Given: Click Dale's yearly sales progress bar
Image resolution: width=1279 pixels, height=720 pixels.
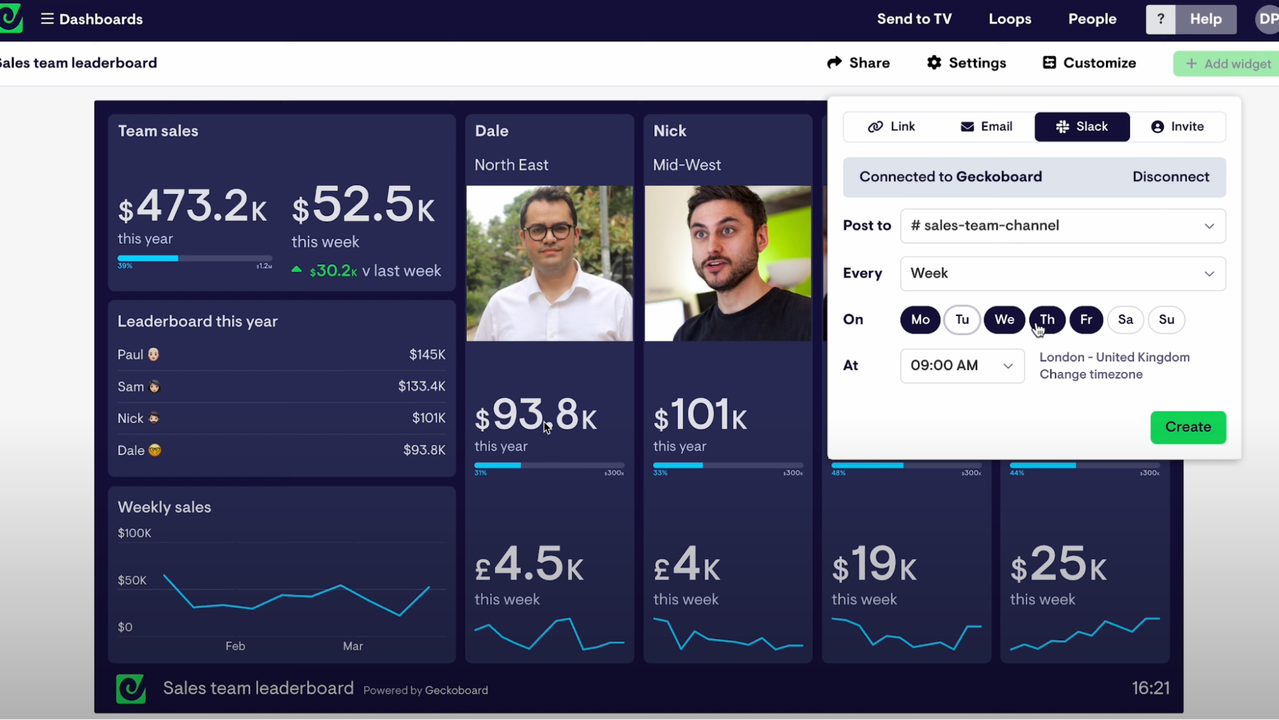Looking at the screenshot, I should pos(549,466).
